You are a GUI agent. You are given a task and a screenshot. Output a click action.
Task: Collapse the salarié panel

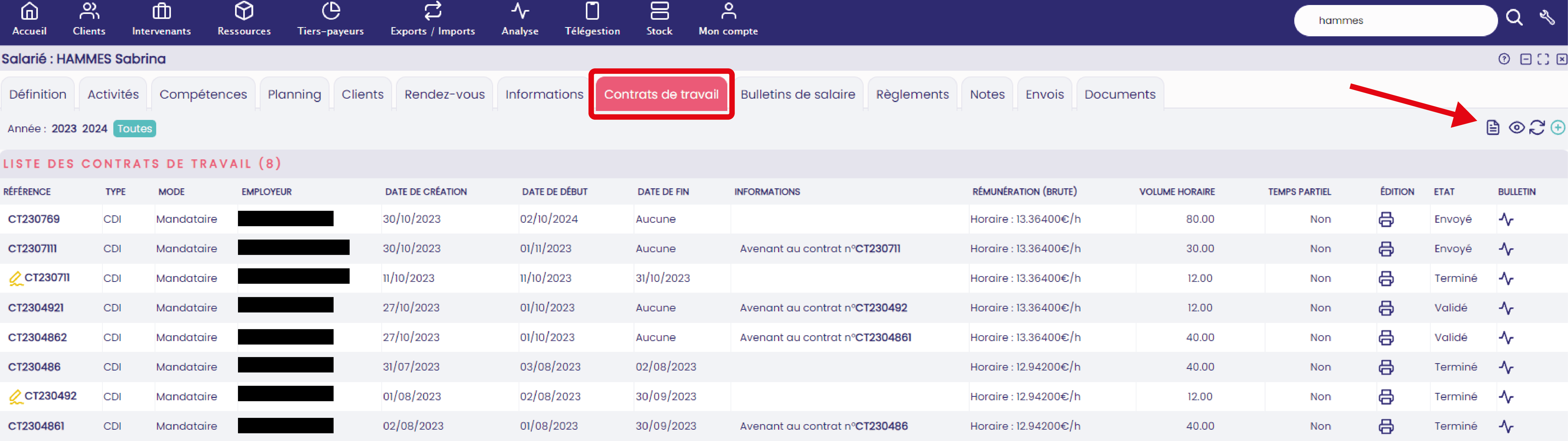point(1525,59)
